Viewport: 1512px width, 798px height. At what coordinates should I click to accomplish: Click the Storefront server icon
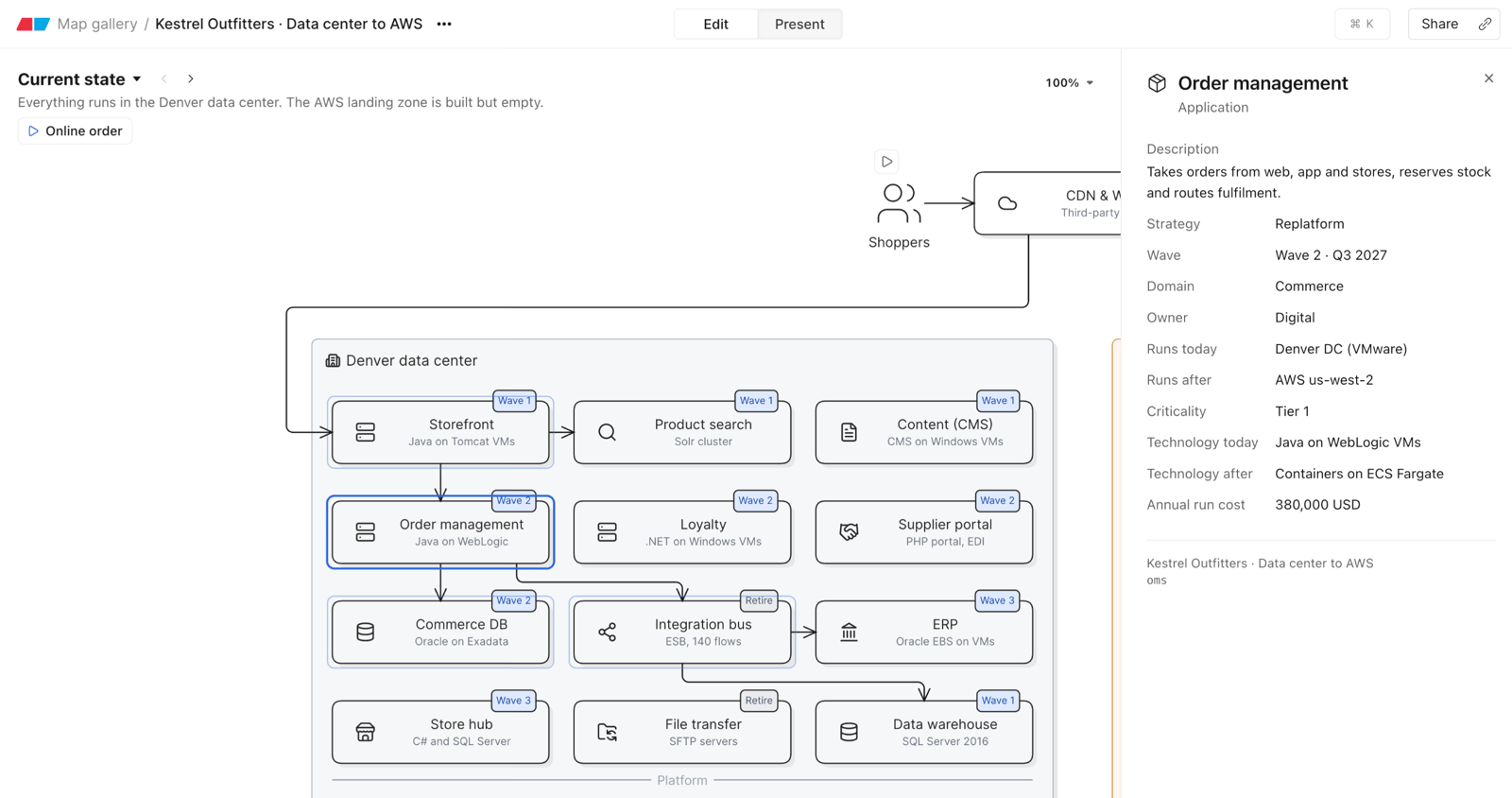click(366, 432)
